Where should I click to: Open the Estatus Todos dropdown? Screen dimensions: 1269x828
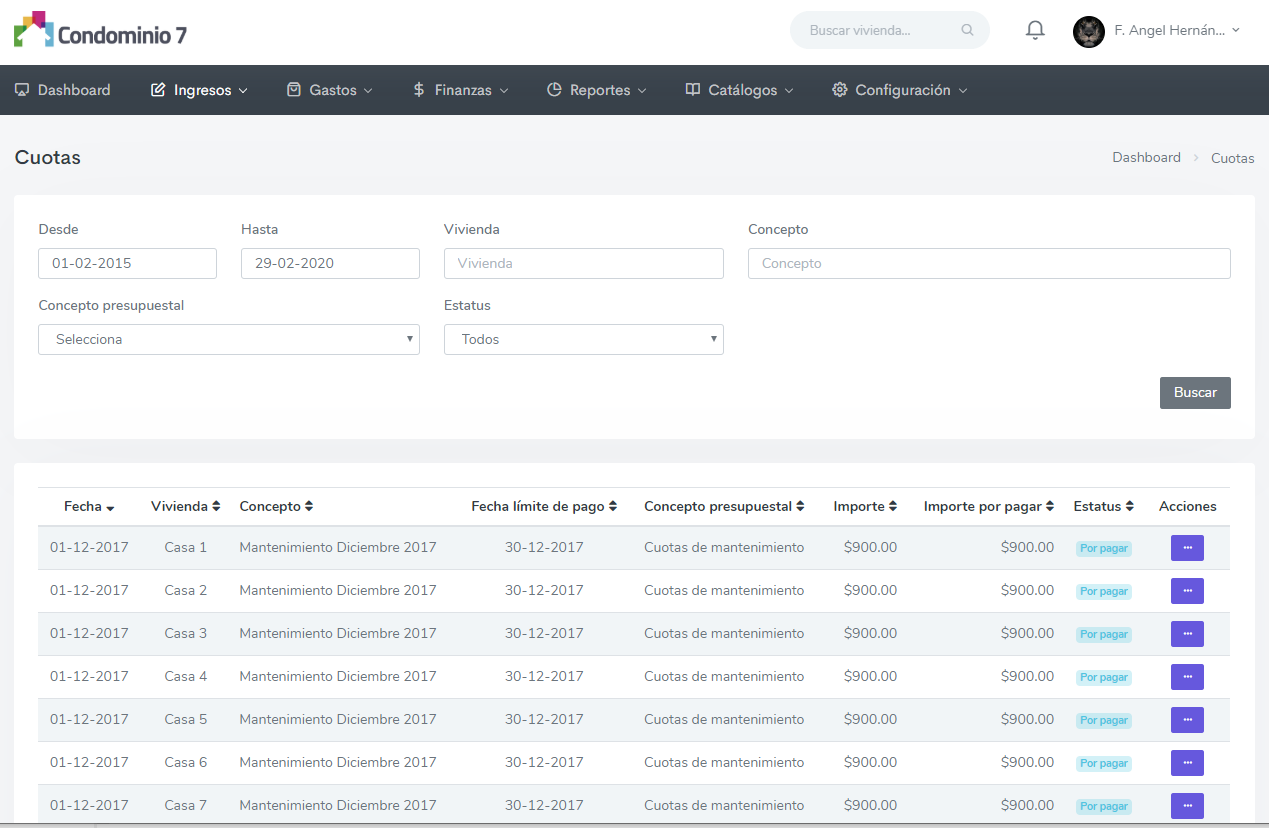583,340
